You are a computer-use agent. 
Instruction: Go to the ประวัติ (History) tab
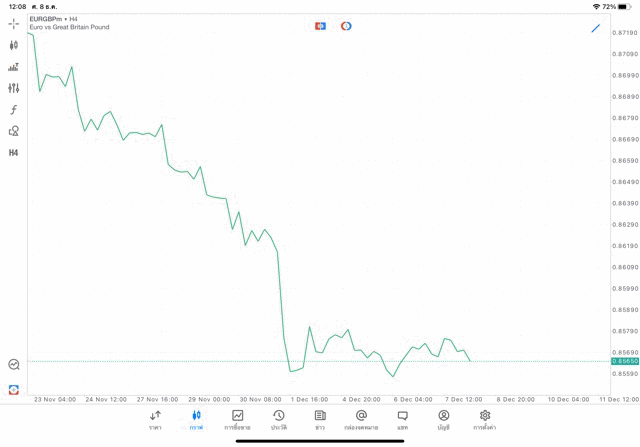tap(279, 420)
